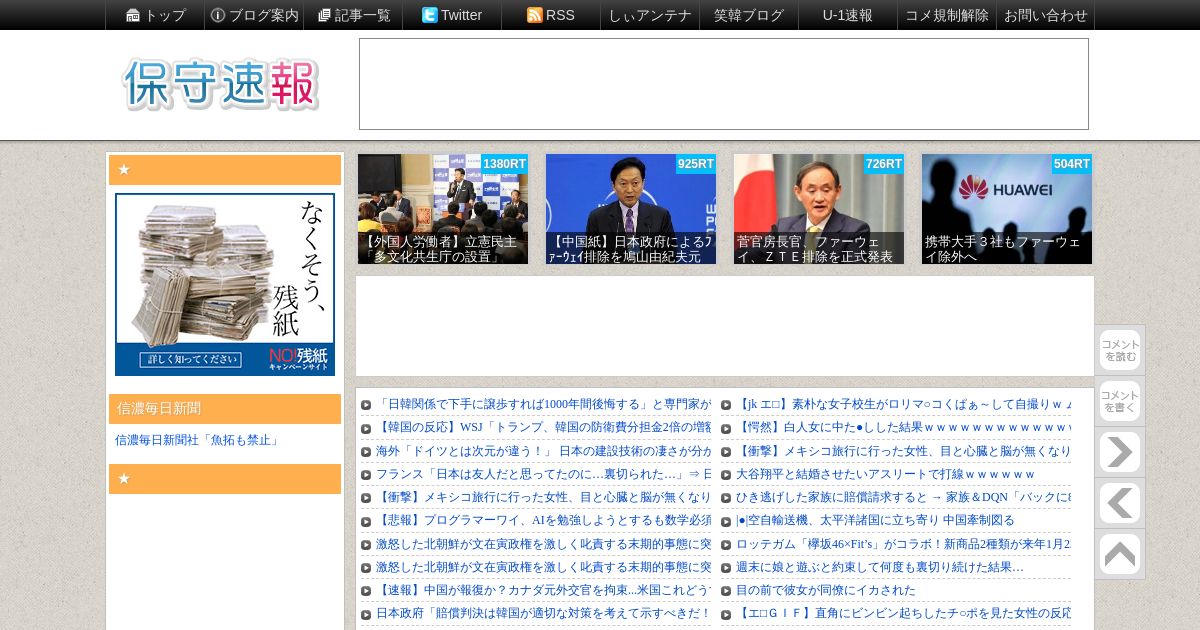The width and height of the screenshot is (1200, 630).
Task: Click the なくそう、残紙 banner image
Action: tap(225, 284)
